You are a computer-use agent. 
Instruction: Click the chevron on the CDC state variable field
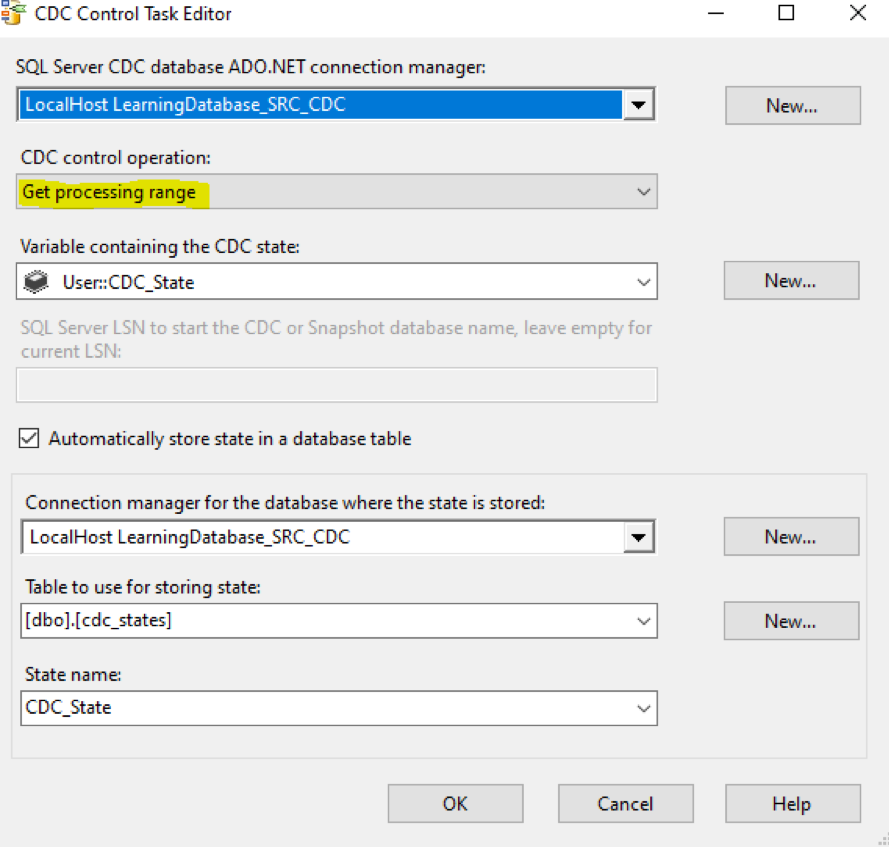645,281
